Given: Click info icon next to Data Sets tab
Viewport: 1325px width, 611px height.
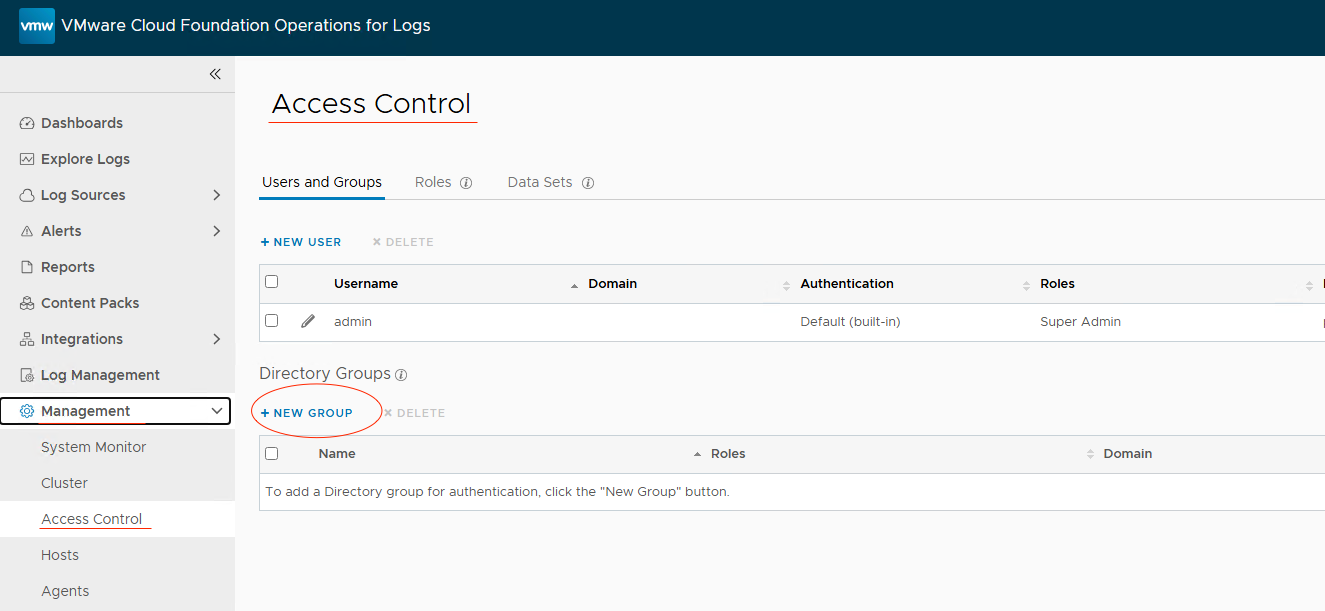Looking at the screenshot, I should click(588, 183).
